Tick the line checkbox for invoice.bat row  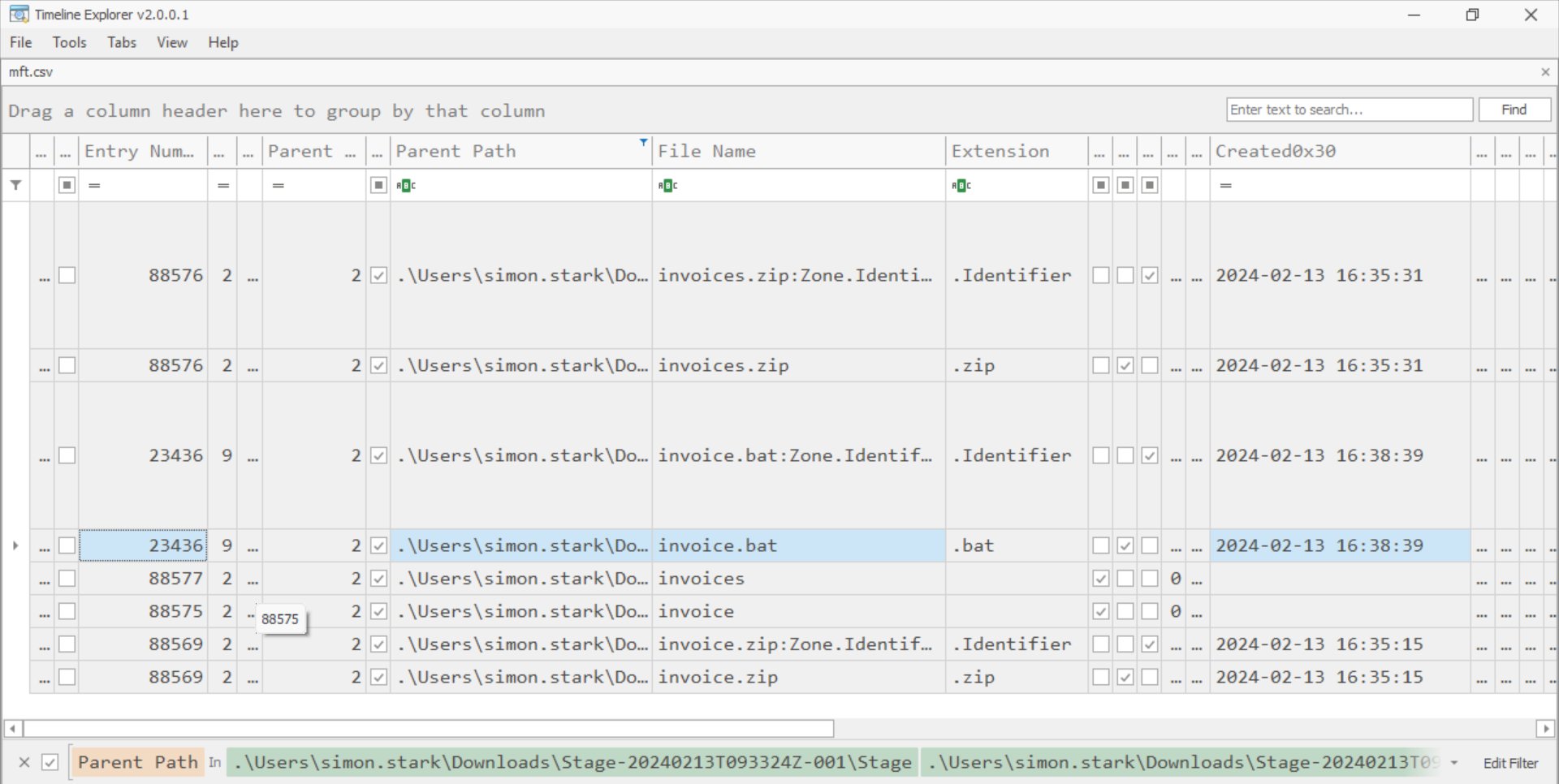(67, 545)
